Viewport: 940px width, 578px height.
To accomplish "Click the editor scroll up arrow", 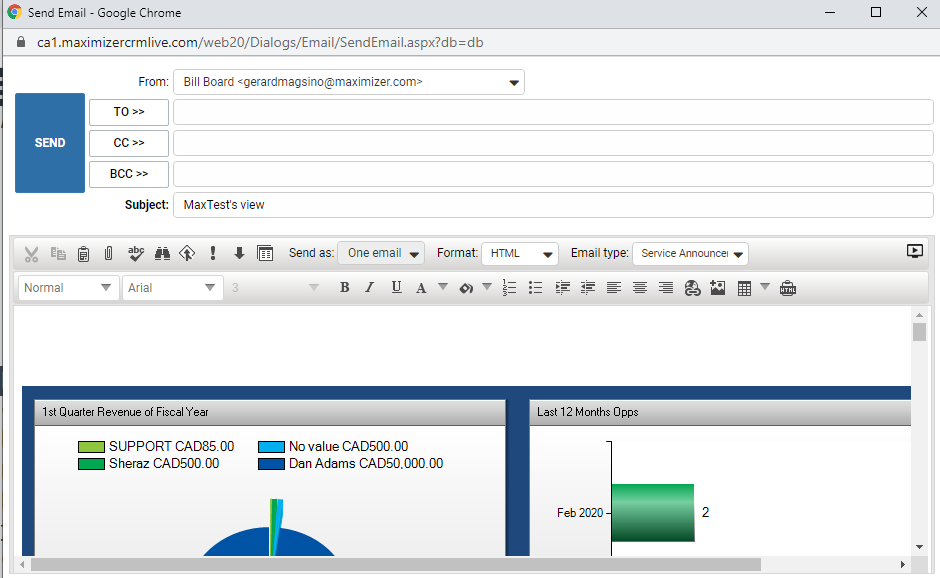I will point(920,314).
